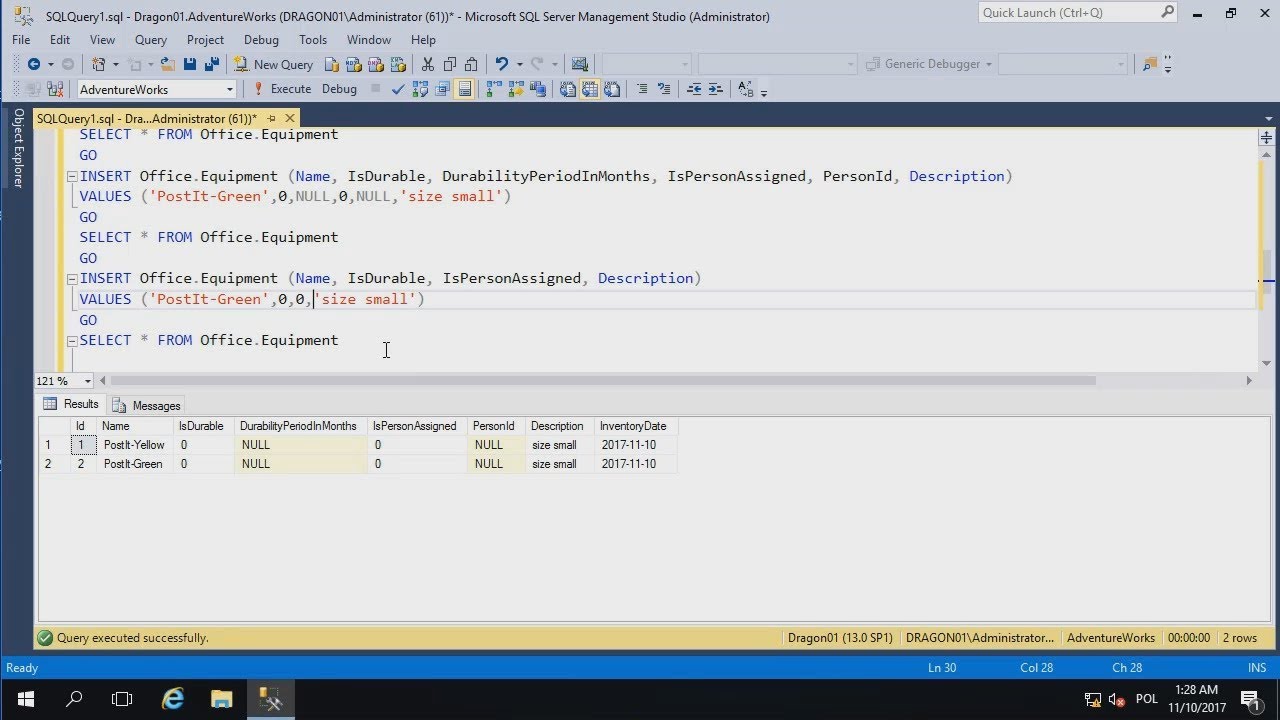Click the Decrease Indent icon
This screenshot has height=720, width=1280.
click(694, 89)
